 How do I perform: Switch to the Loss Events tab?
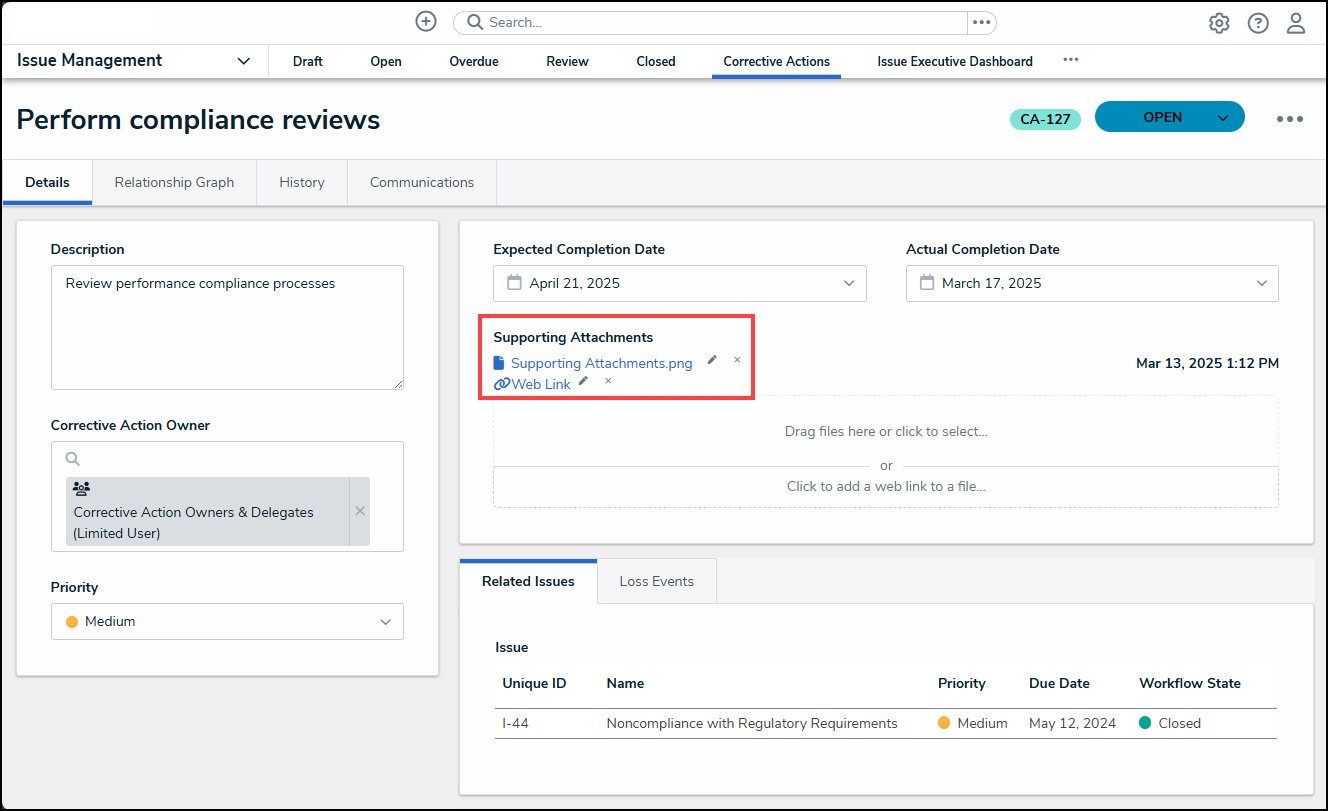[x=656, y=582]
